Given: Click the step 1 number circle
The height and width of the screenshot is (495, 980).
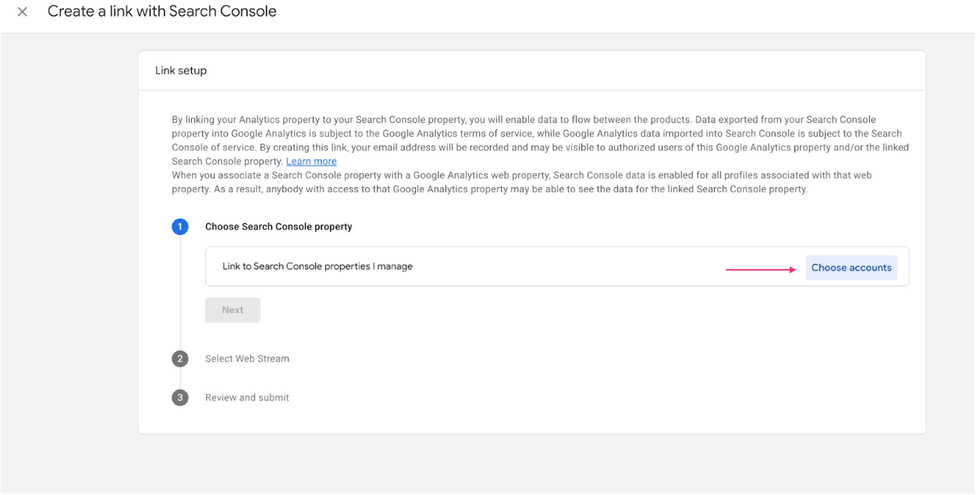Looking at the screenshot, I should tap(180, 227).
